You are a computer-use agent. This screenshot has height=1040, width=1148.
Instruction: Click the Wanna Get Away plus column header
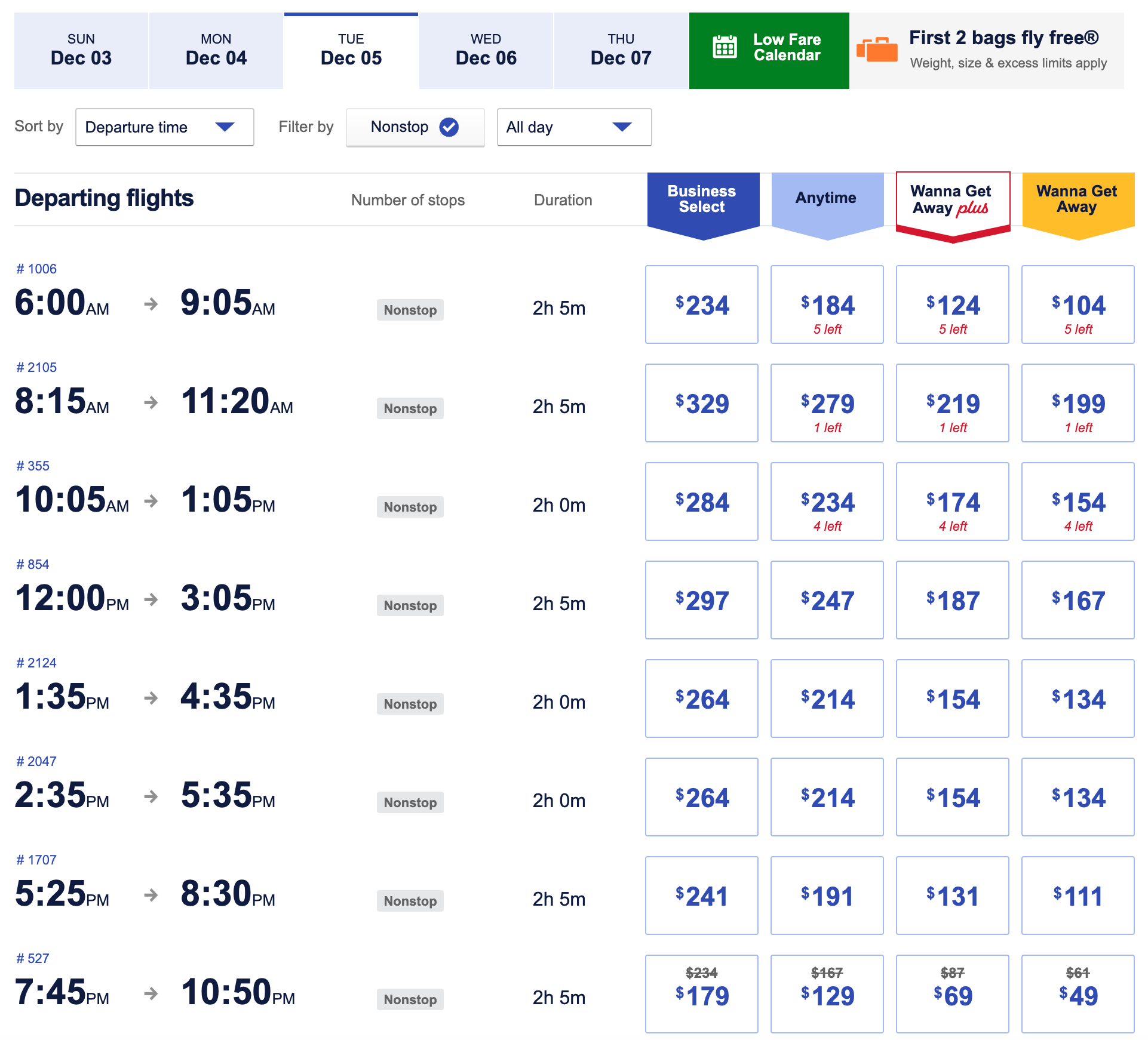click(952, 200)
